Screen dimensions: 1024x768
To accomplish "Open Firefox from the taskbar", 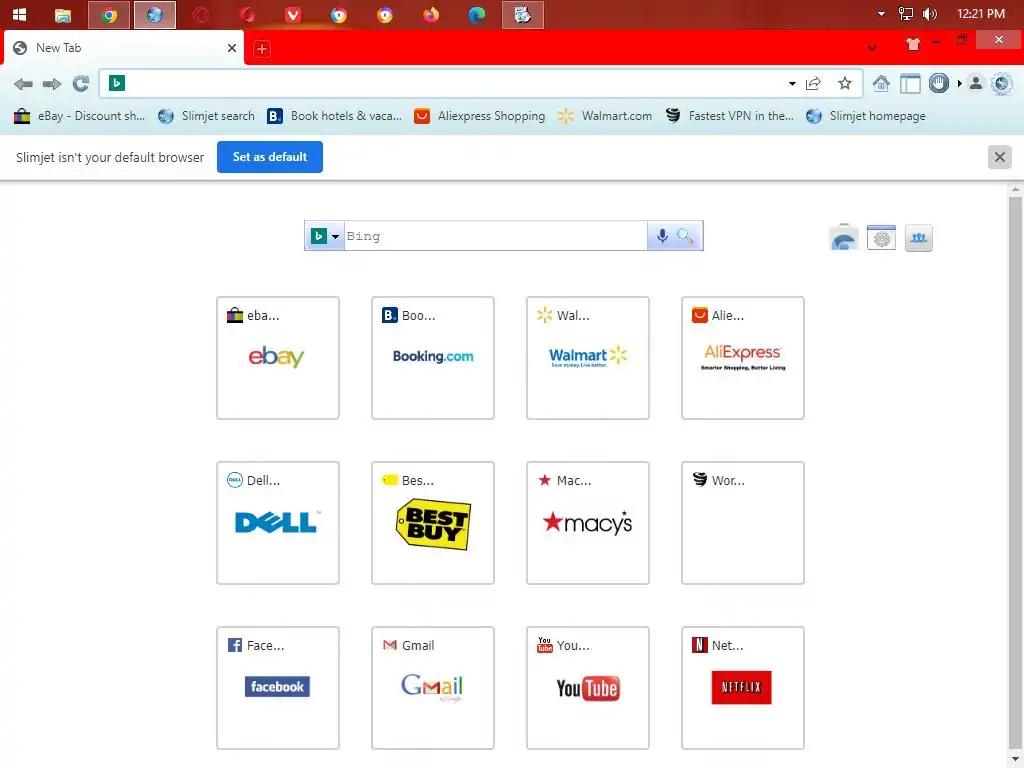I will 430,14.
